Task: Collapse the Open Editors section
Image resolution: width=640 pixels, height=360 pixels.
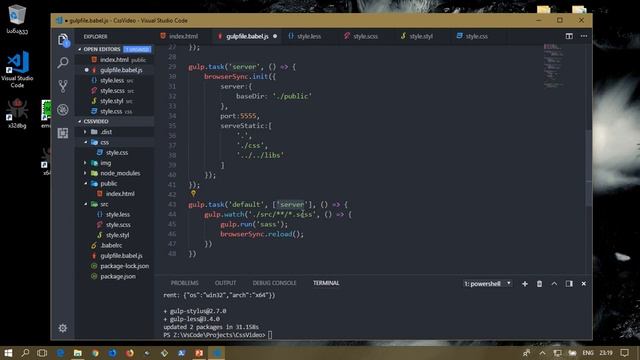Action: pos(102,49)
